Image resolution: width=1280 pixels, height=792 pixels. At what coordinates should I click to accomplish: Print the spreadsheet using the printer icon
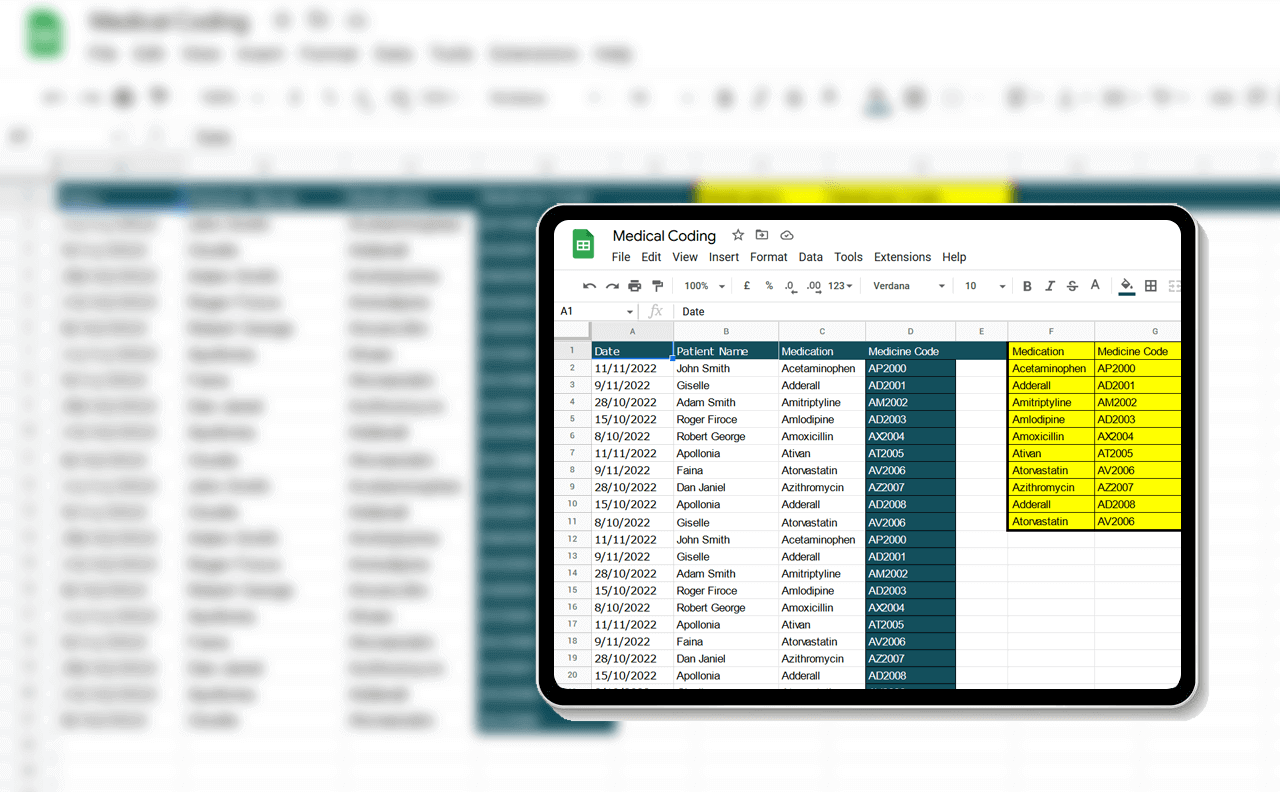click(x=635, y=286)
